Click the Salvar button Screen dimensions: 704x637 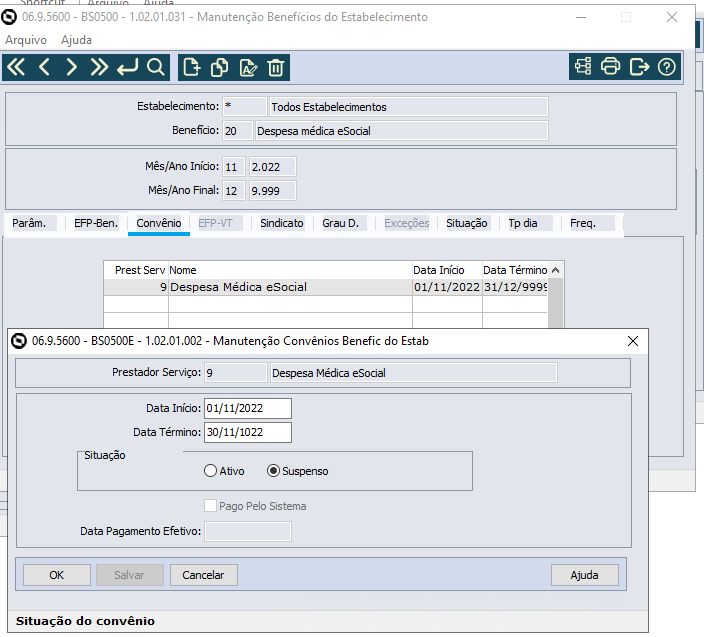coord(129,575)
